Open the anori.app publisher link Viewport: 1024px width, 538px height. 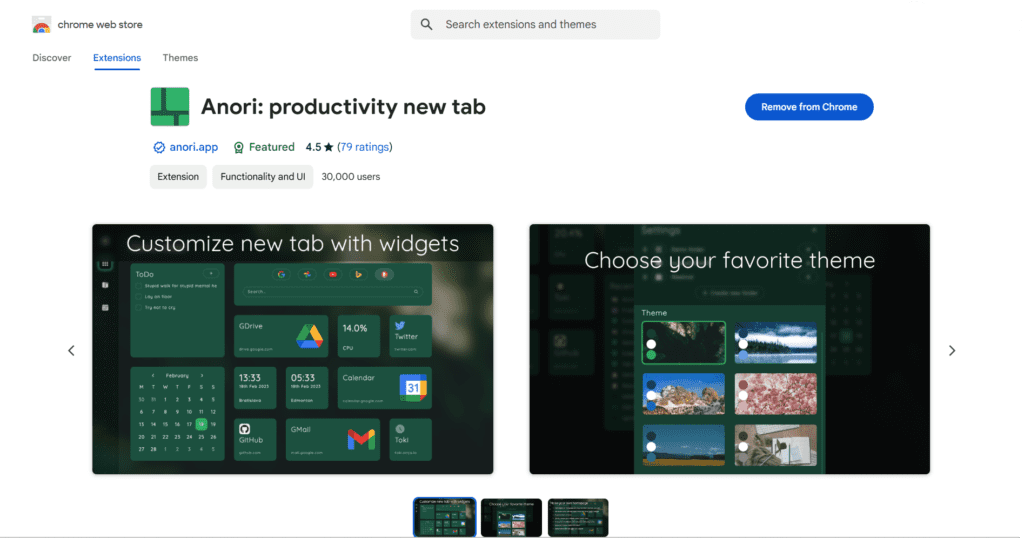[x=193, y=147]
